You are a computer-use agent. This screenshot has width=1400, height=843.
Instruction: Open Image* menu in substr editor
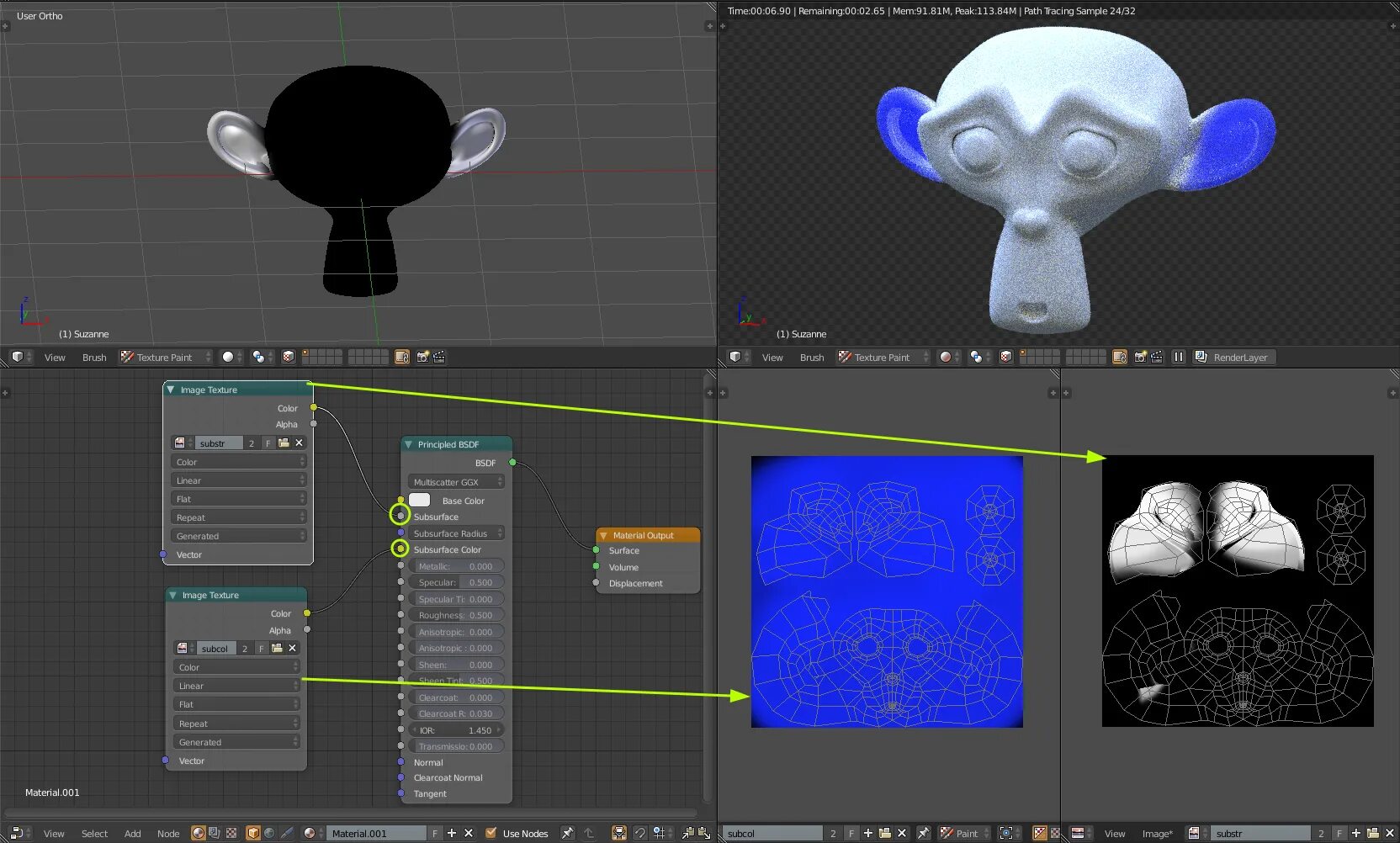click(x=1158, y=834)
